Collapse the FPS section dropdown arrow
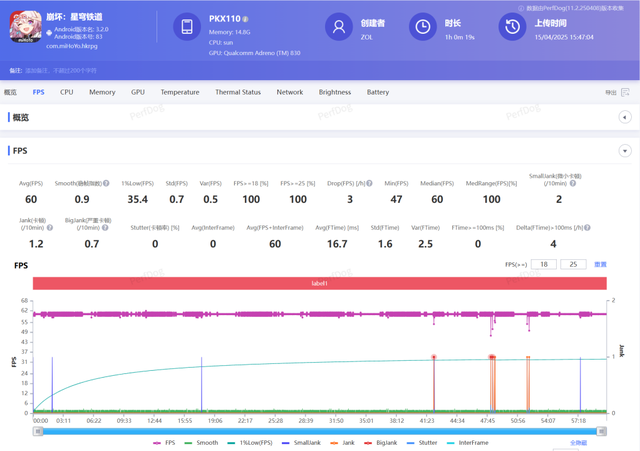Viewport: 640px width, 451px height. [625, 151]
